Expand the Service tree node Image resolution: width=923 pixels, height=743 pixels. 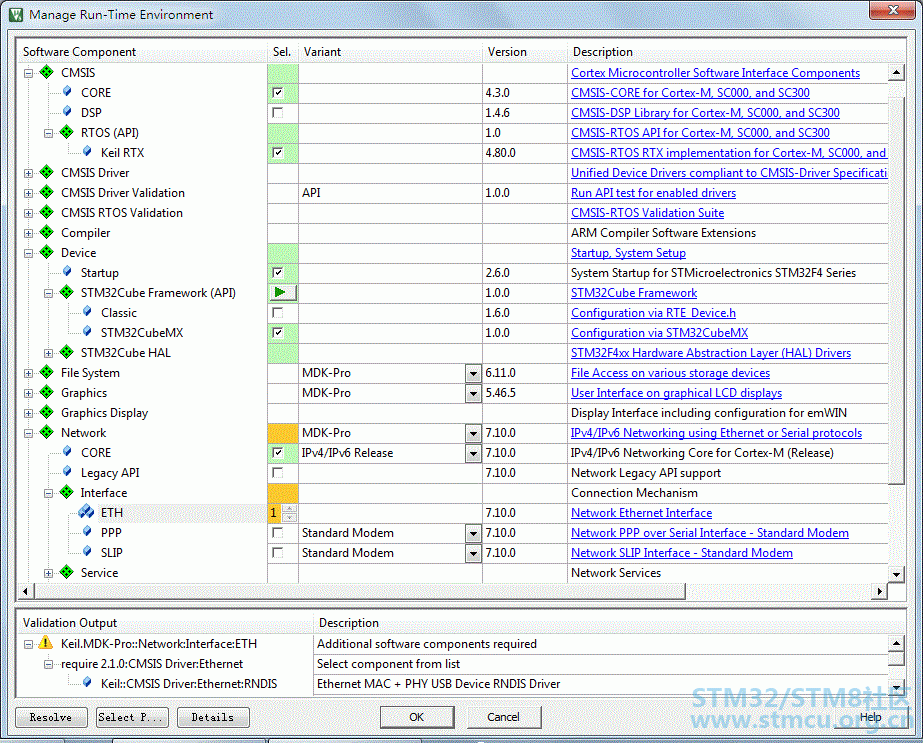coord(48,574)
